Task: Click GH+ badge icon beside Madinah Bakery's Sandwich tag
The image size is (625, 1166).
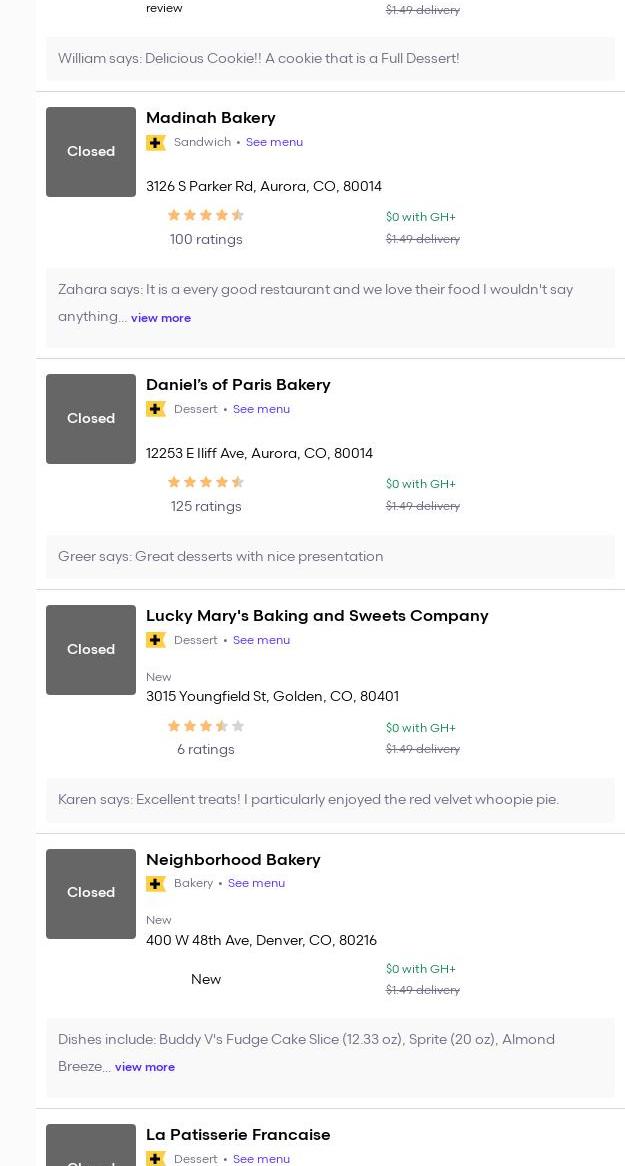Action: tap(156, 143)
